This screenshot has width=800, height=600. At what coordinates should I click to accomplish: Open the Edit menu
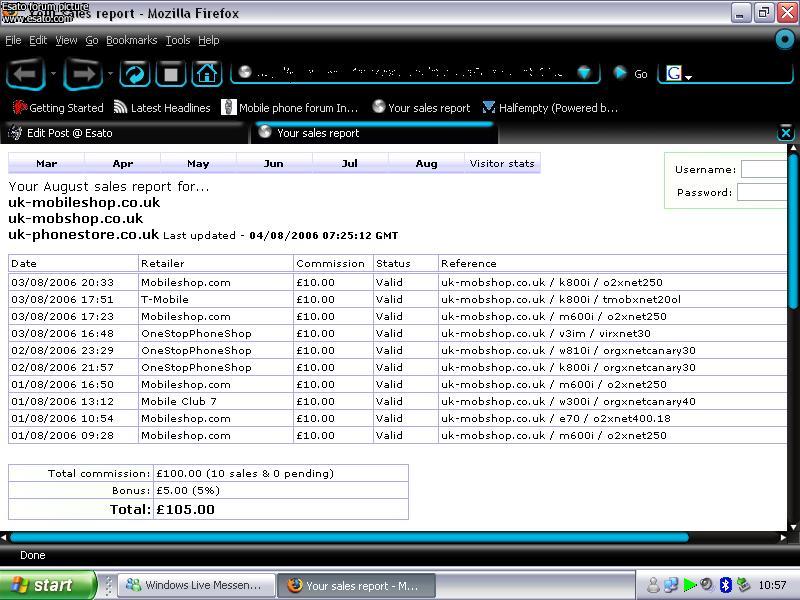[38, 40]
